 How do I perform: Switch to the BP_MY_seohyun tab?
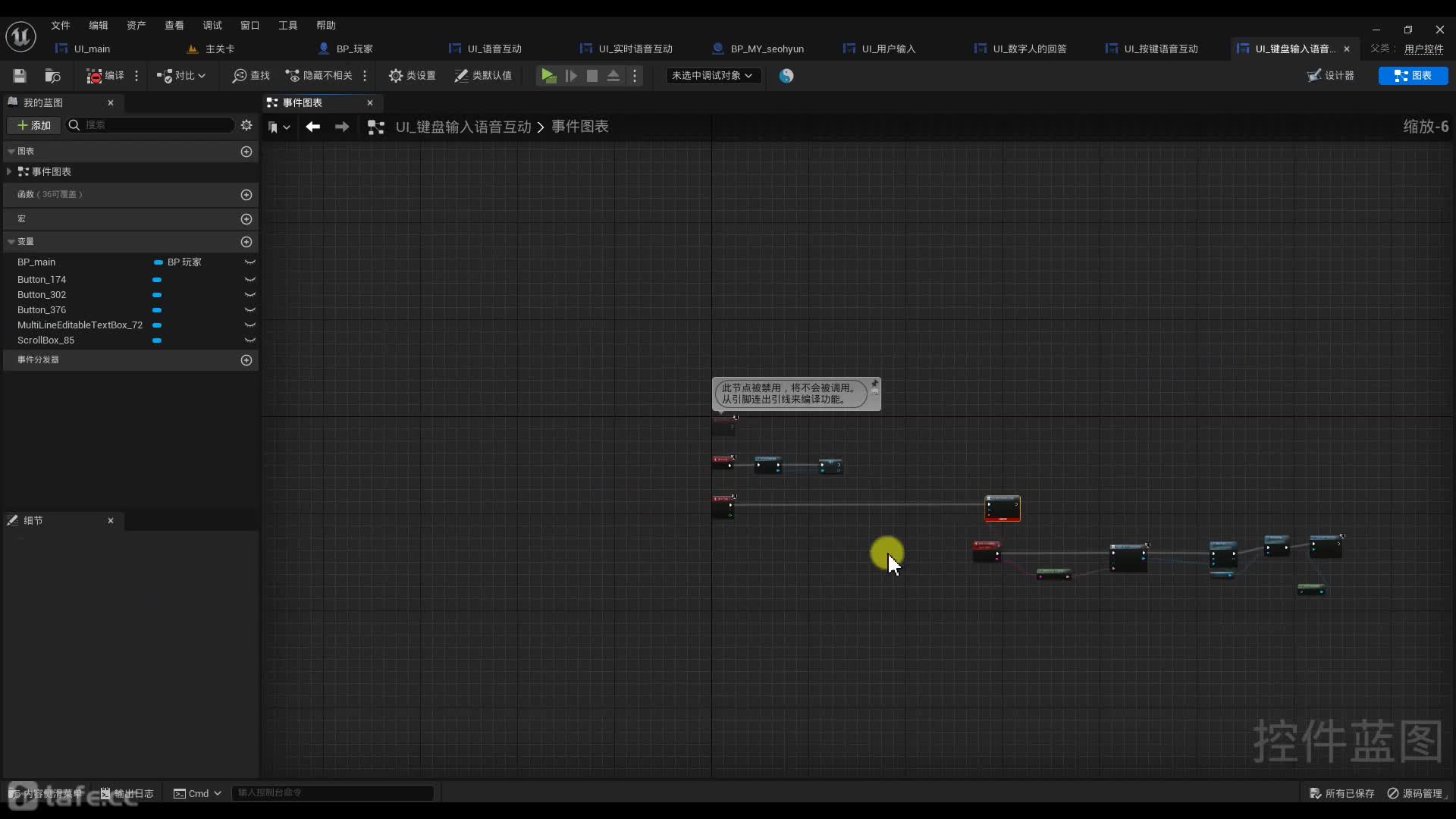pos(767,49)
